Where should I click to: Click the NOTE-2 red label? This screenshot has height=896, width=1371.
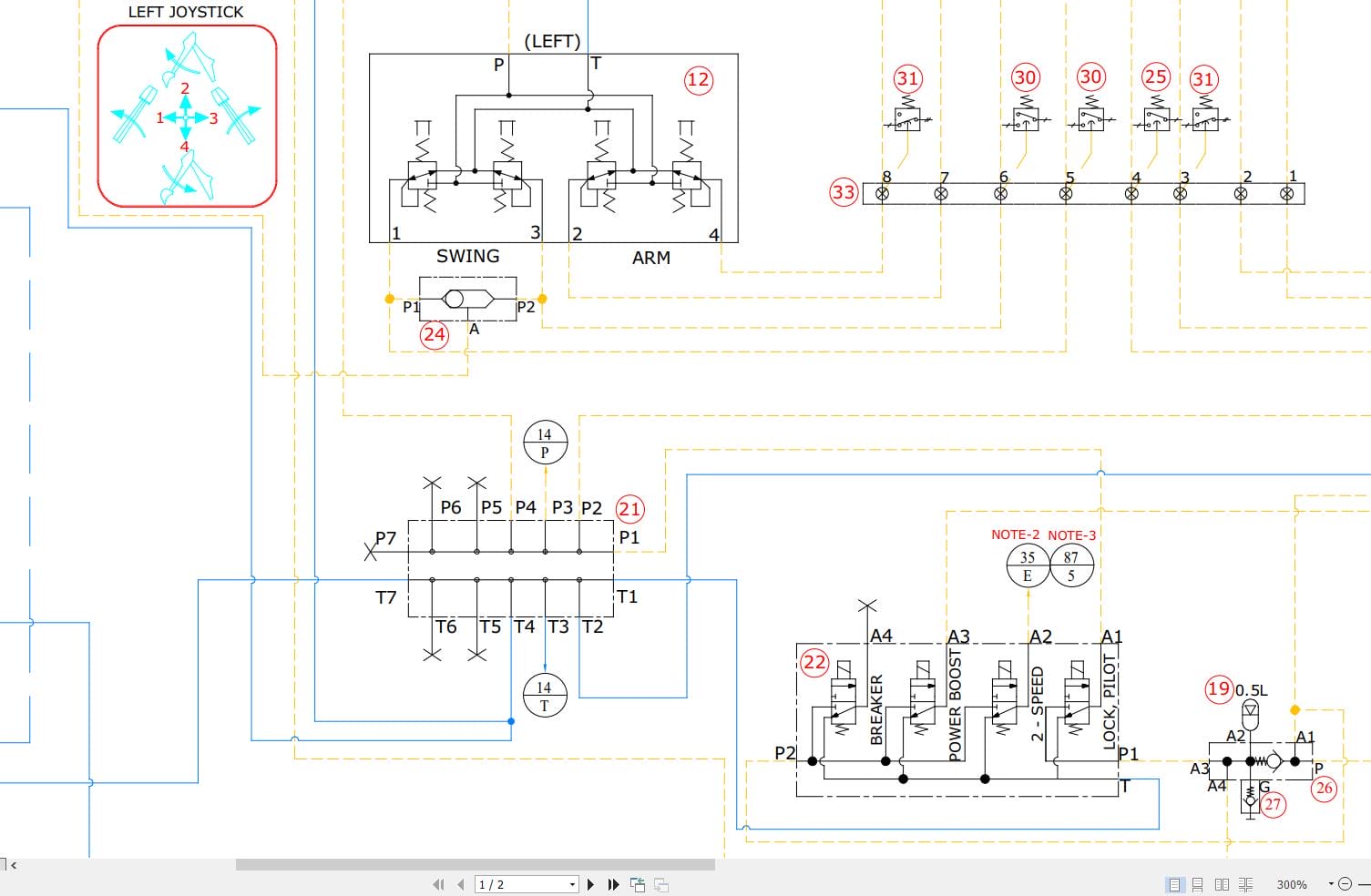(1018, 535)
